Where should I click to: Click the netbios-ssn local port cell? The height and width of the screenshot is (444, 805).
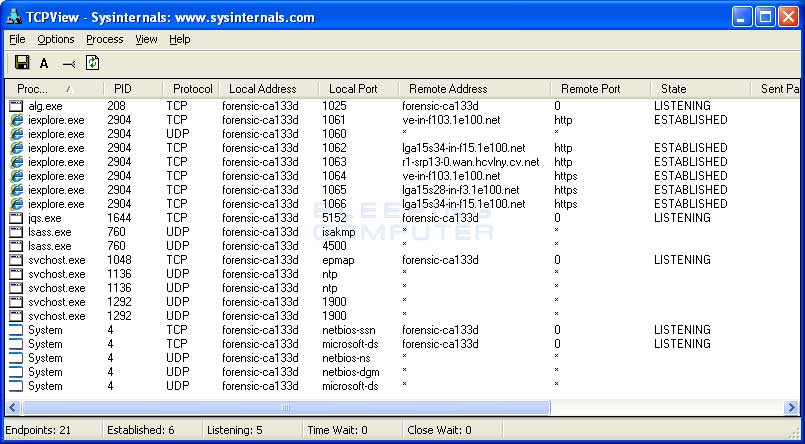(x=349, y=330)
